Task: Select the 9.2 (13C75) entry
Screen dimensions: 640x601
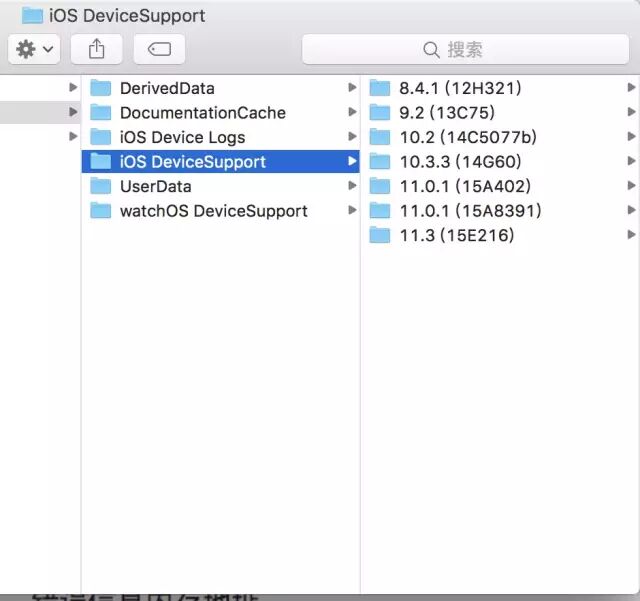Action: coord(447,113)
